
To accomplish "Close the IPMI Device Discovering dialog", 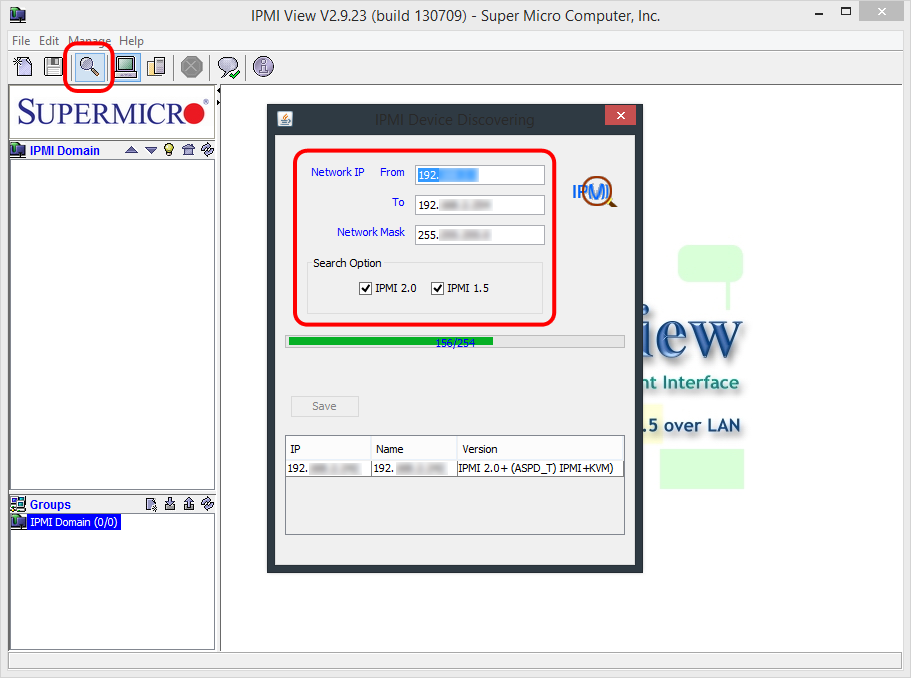I will [620, 115].
